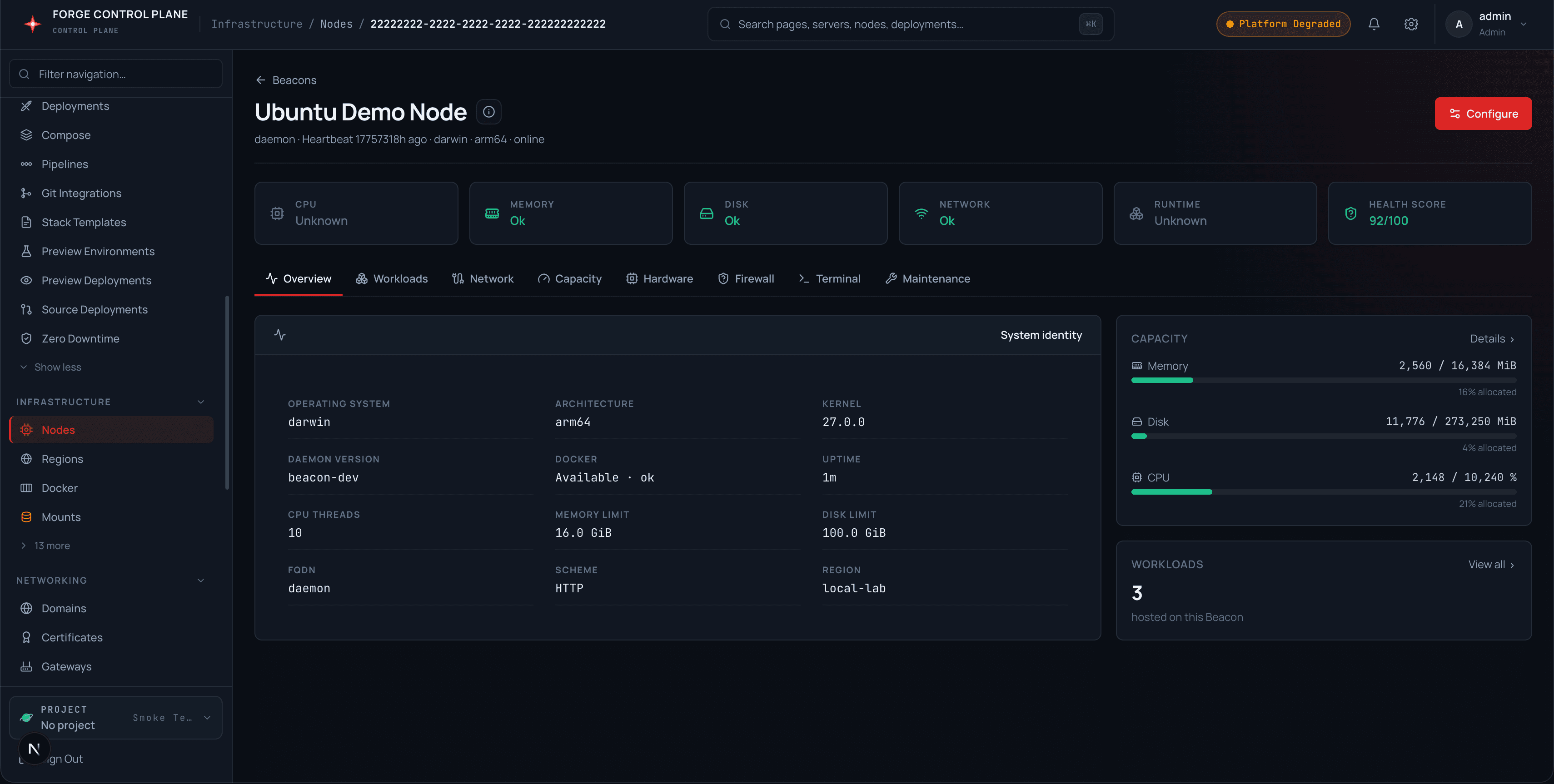Click the Memory allocation progress bar
Viewport: 1554px width, 784px height.
pos(1324,381)
